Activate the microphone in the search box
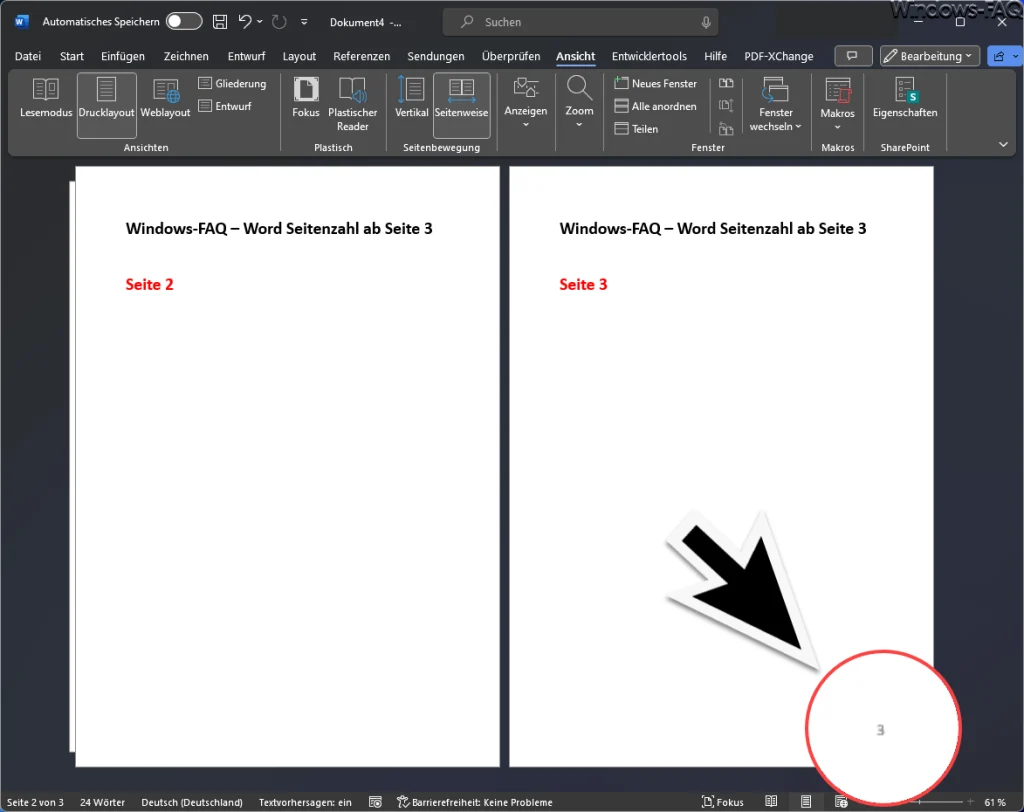 click(x=706, y=22)
